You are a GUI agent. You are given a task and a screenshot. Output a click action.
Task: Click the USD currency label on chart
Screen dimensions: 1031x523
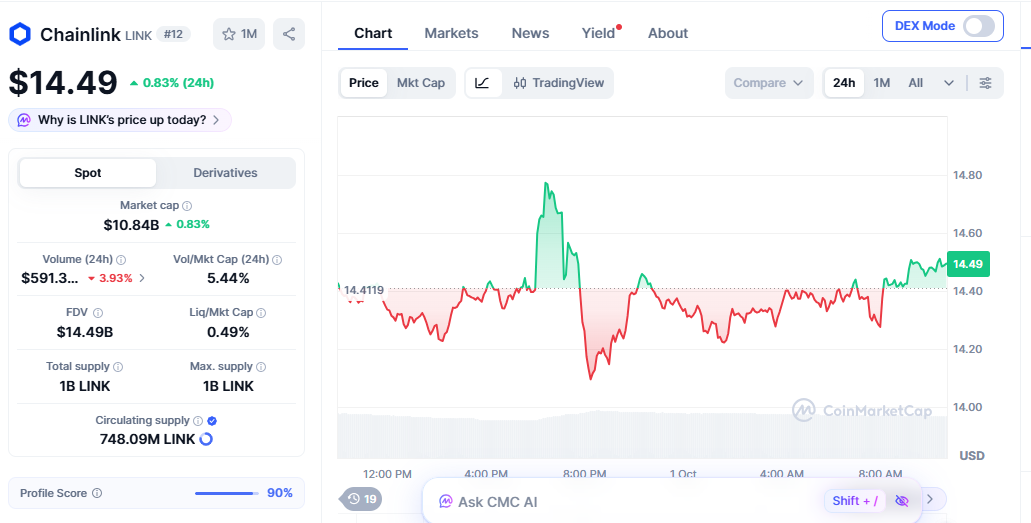point(972,455)
